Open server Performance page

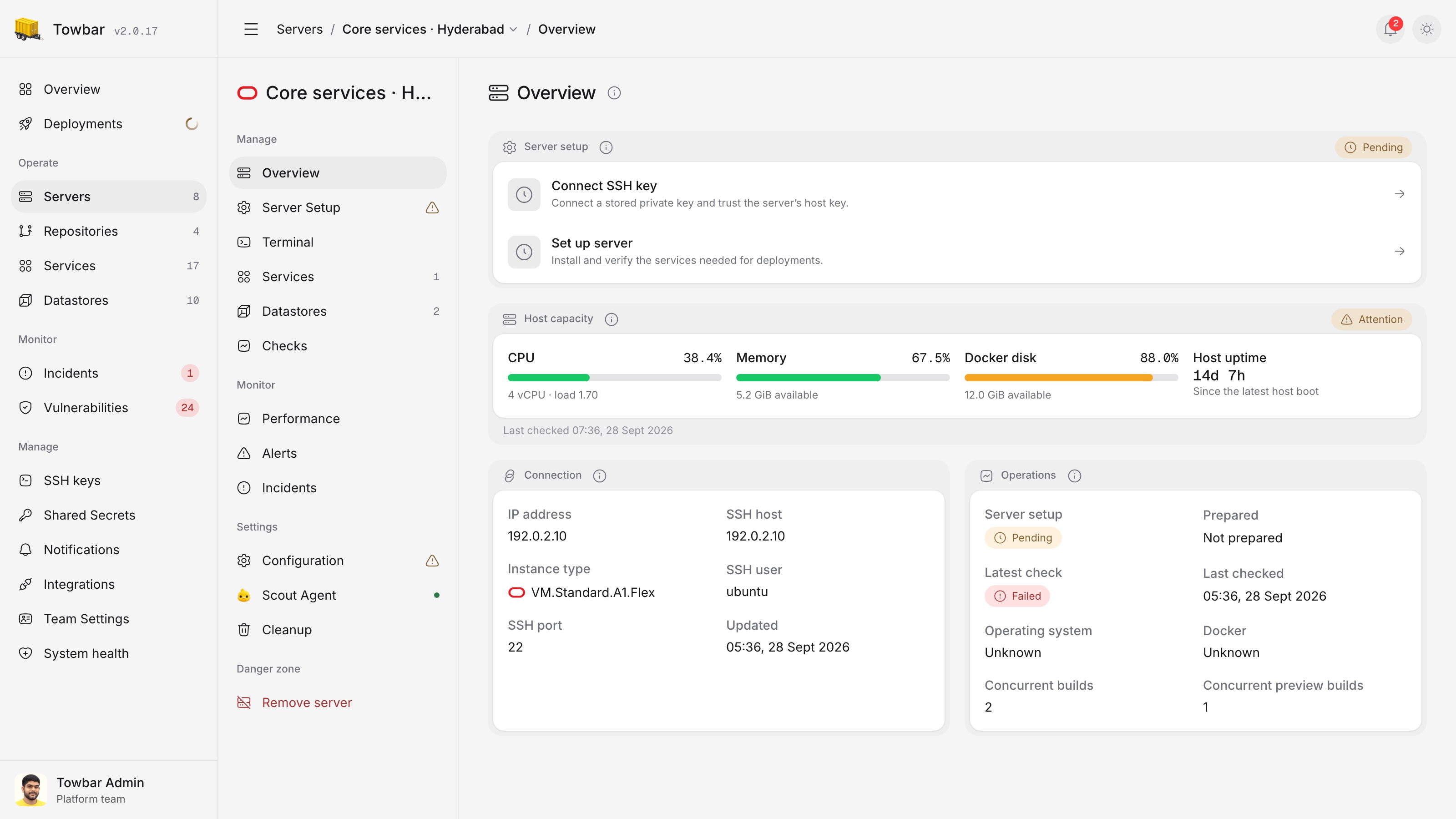click(x=338, y=419)
